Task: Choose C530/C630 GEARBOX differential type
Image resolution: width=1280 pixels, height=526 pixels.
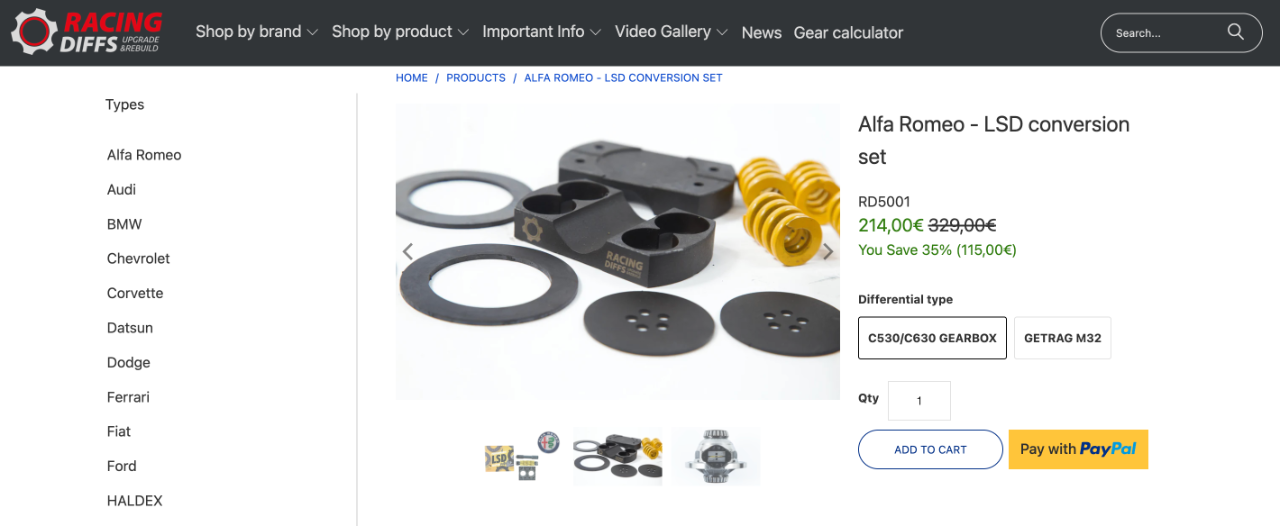Action: click(x=932, y=338)
